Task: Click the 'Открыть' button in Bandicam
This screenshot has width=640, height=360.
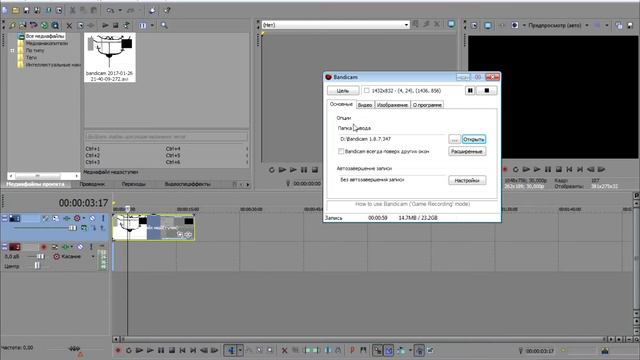Action: (473, 140)
